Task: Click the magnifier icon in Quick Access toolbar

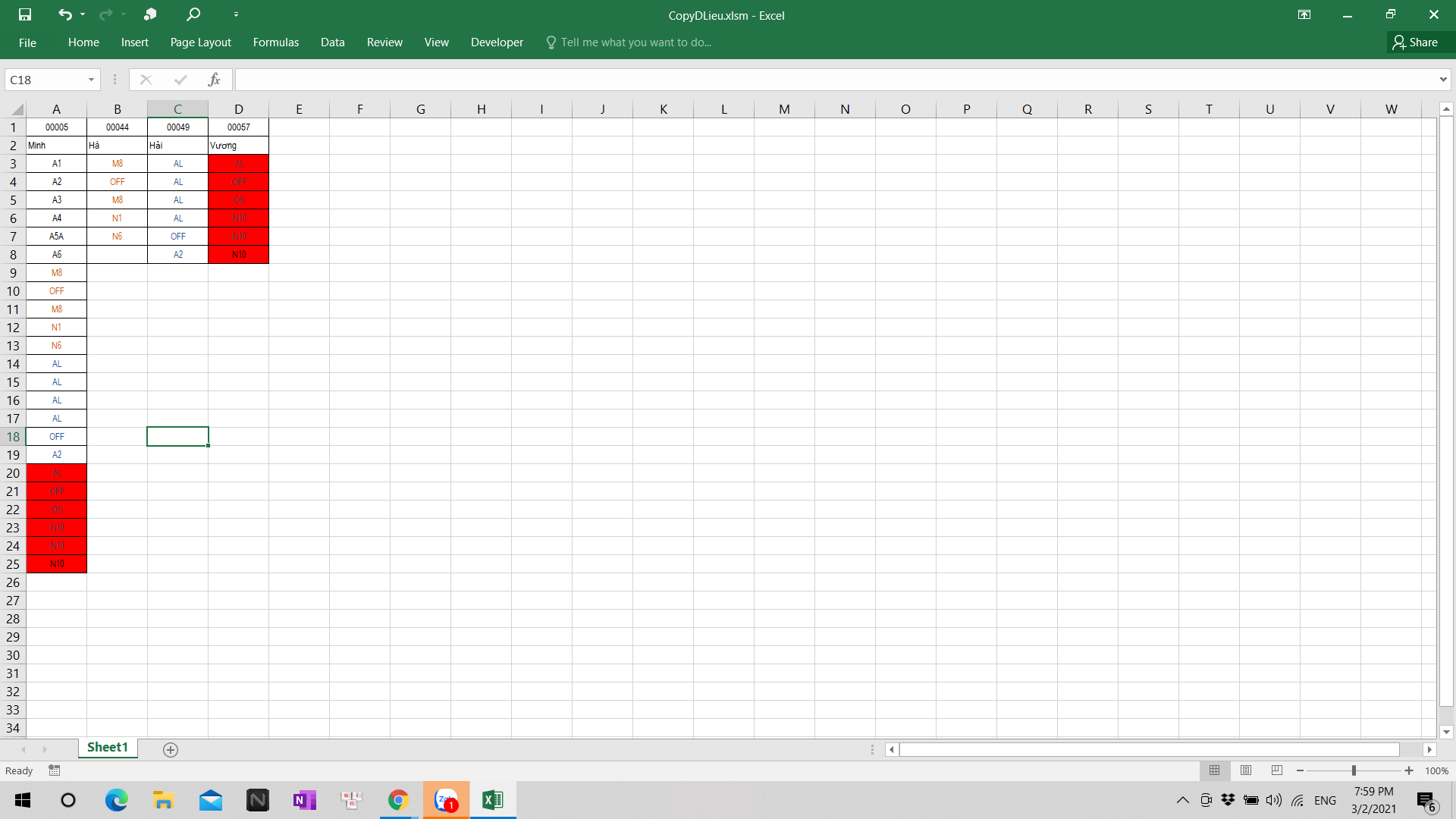Action: pos(193,14)
